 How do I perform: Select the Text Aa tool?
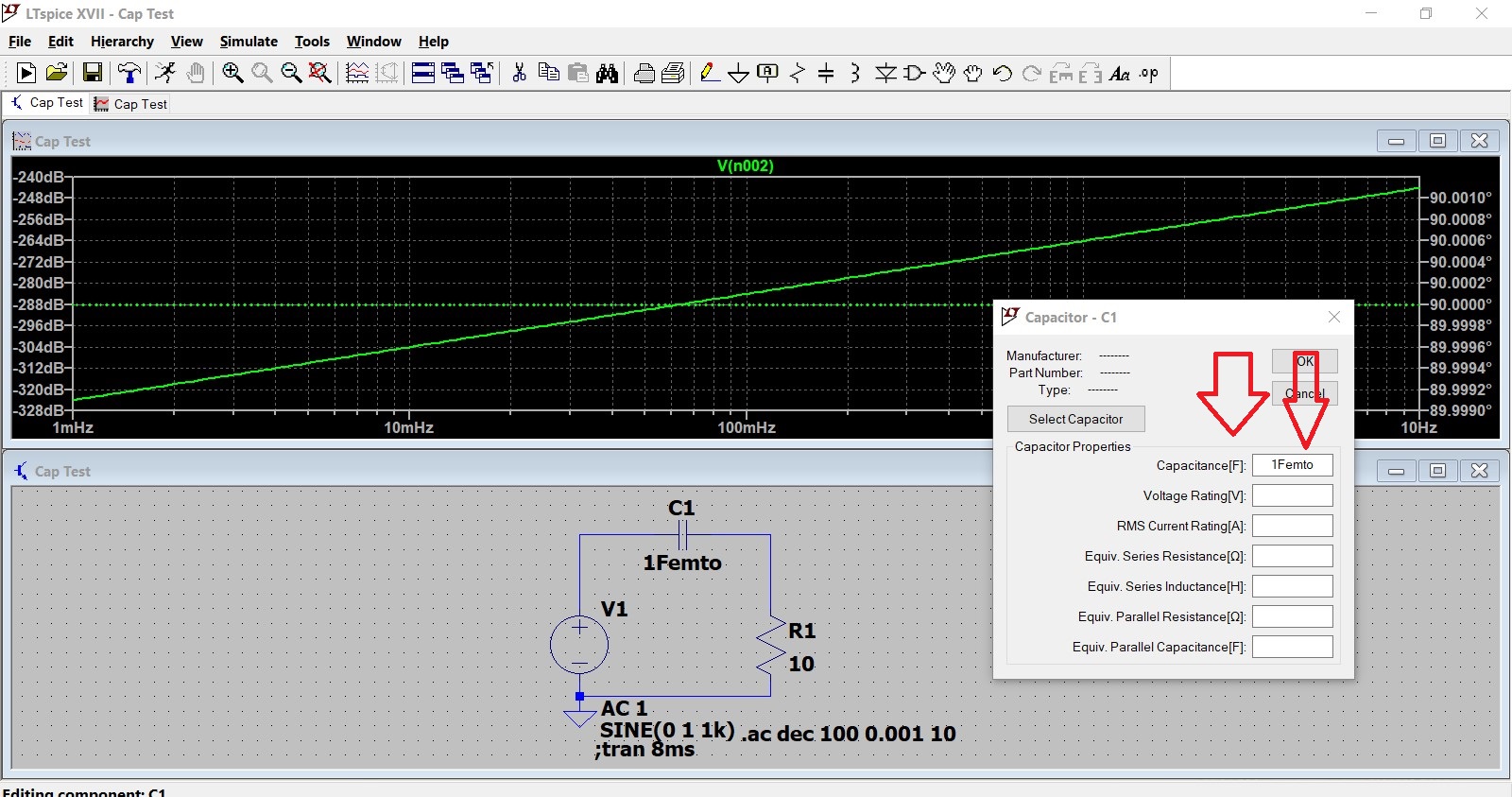coord(1120,73)
